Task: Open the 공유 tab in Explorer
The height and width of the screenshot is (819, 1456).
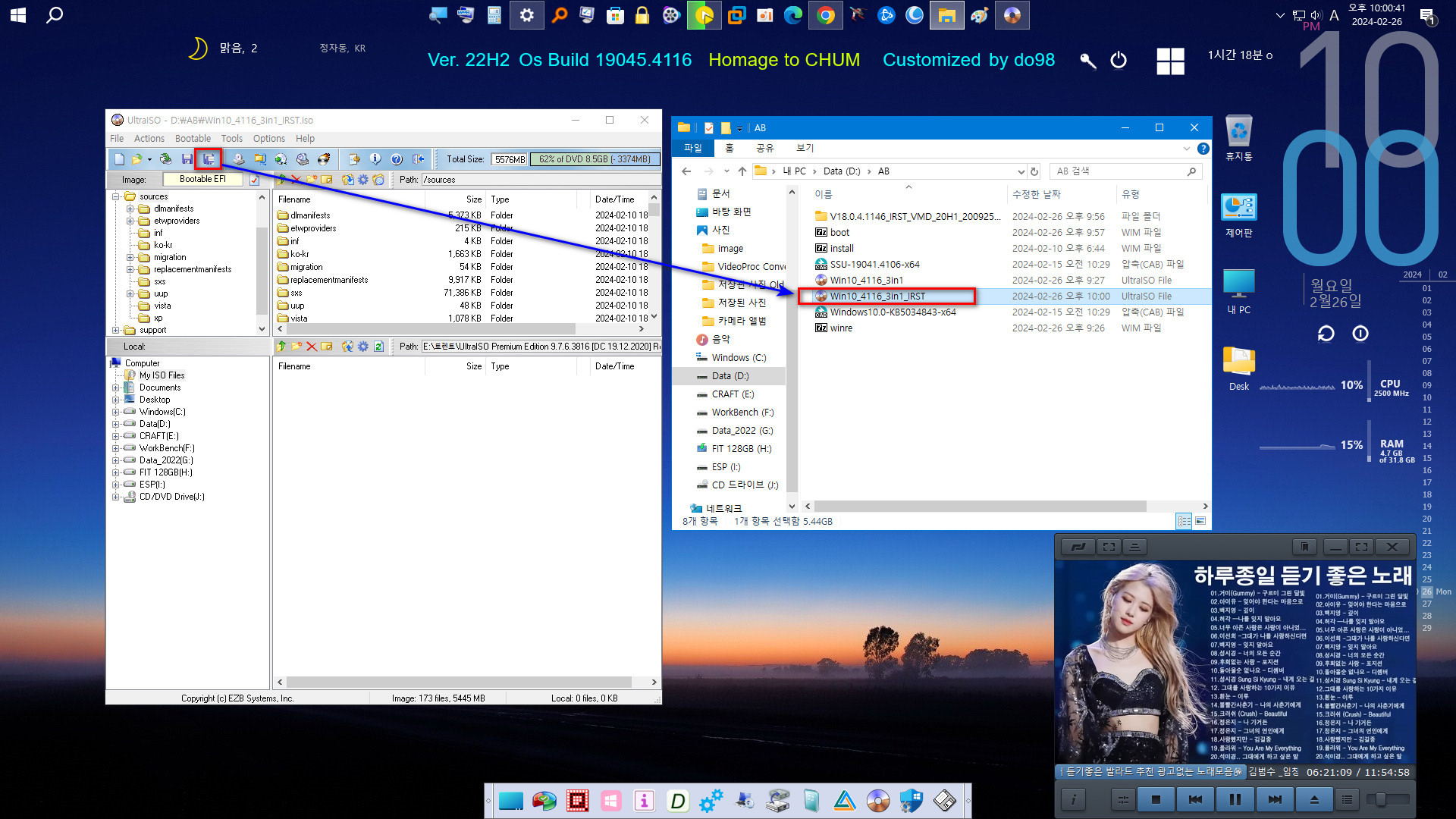Action: click(765, 148)
